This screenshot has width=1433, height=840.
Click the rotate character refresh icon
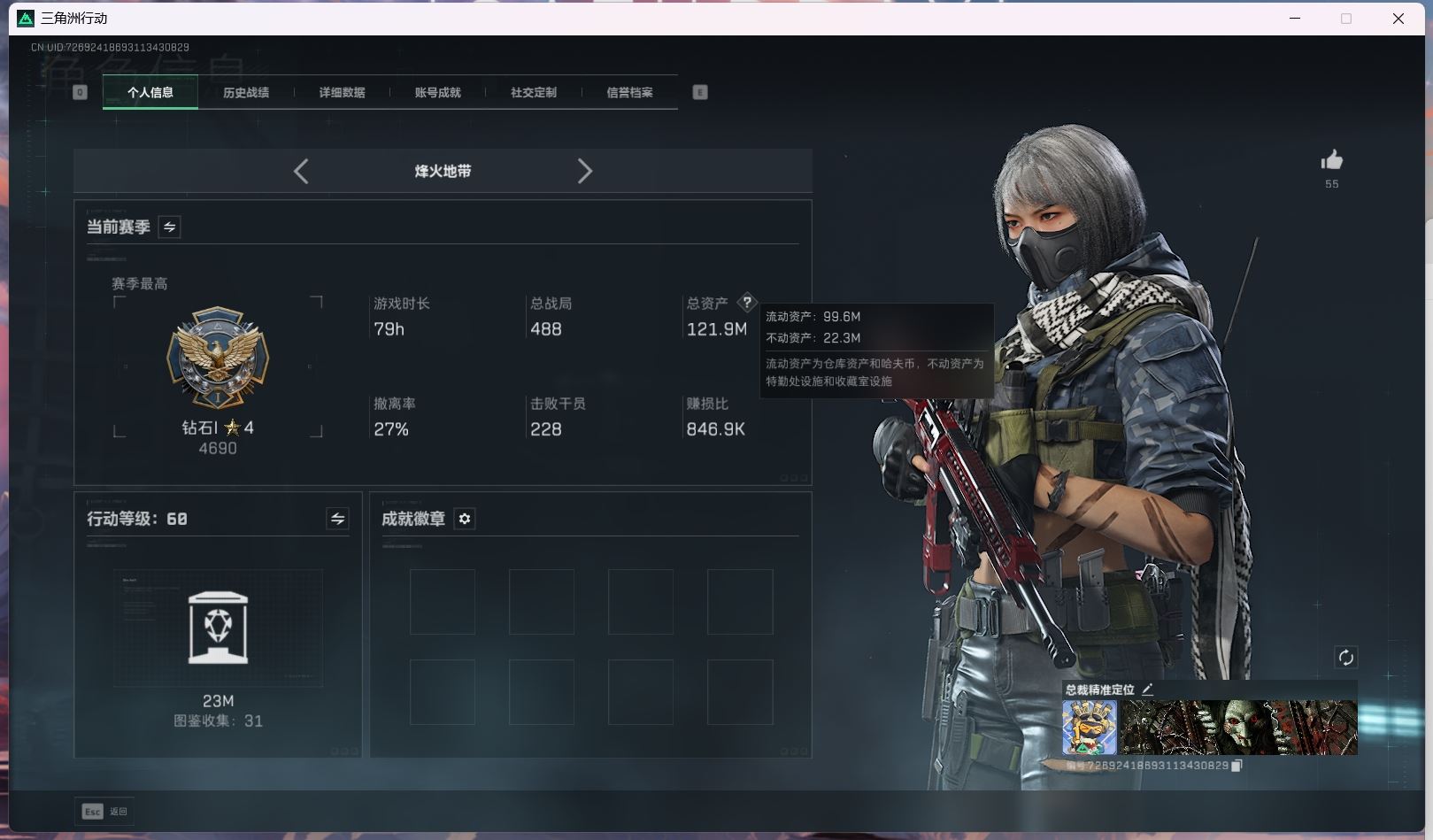[1345, 657]
